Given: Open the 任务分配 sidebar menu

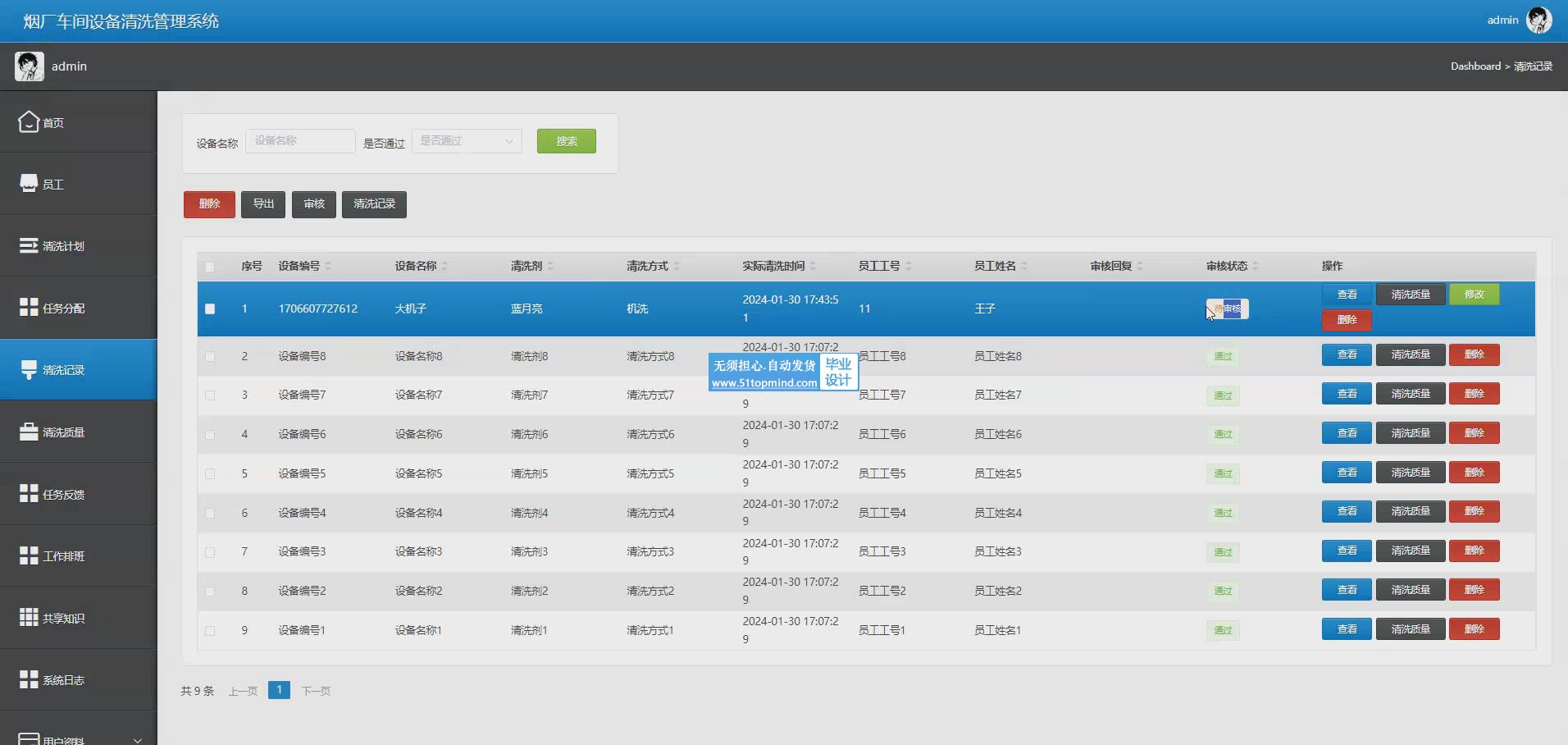Looking at the screenshot, I should point(78,308).
